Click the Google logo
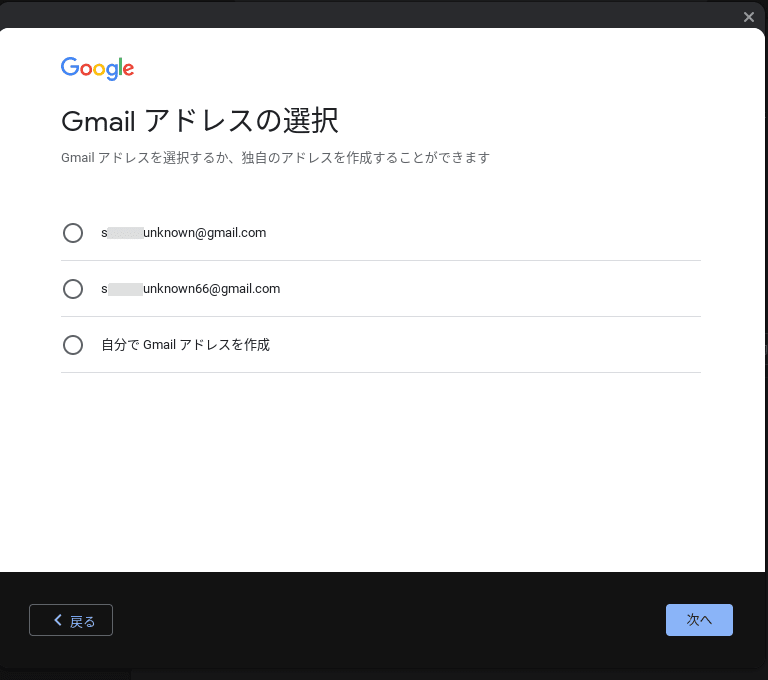The image size is (768, 680). click(97, 69)
